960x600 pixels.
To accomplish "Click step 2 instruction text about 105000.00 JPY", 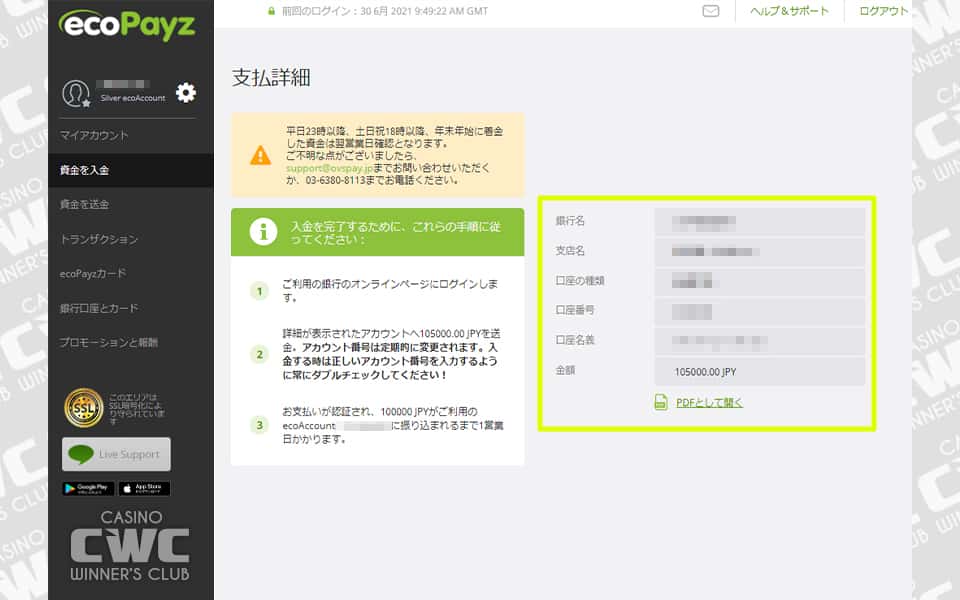I will [391, 354].
